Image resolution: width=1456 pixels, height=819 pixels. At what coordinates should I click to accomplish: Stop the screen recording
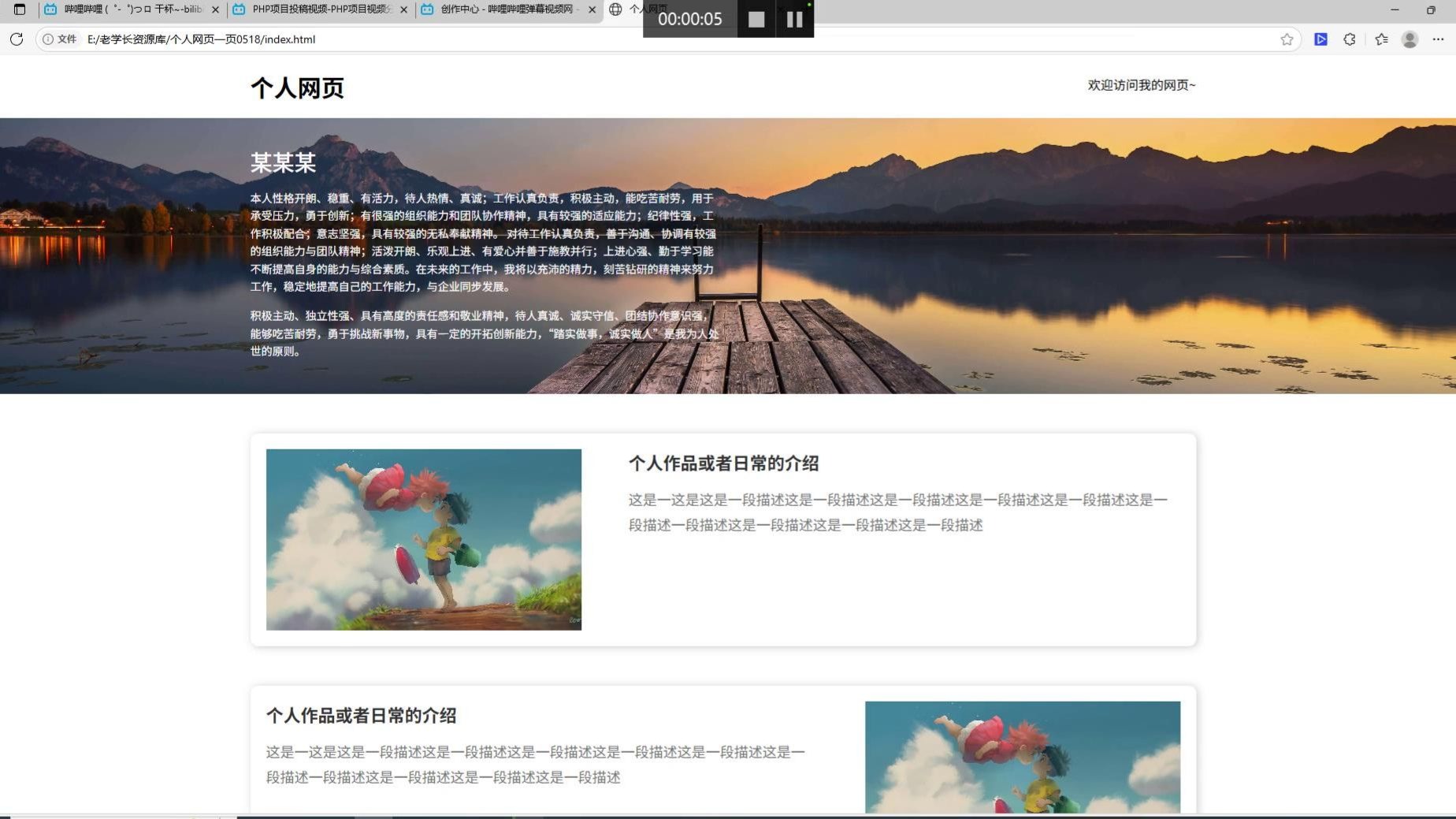pyautogui.click(x=756, y=19)
